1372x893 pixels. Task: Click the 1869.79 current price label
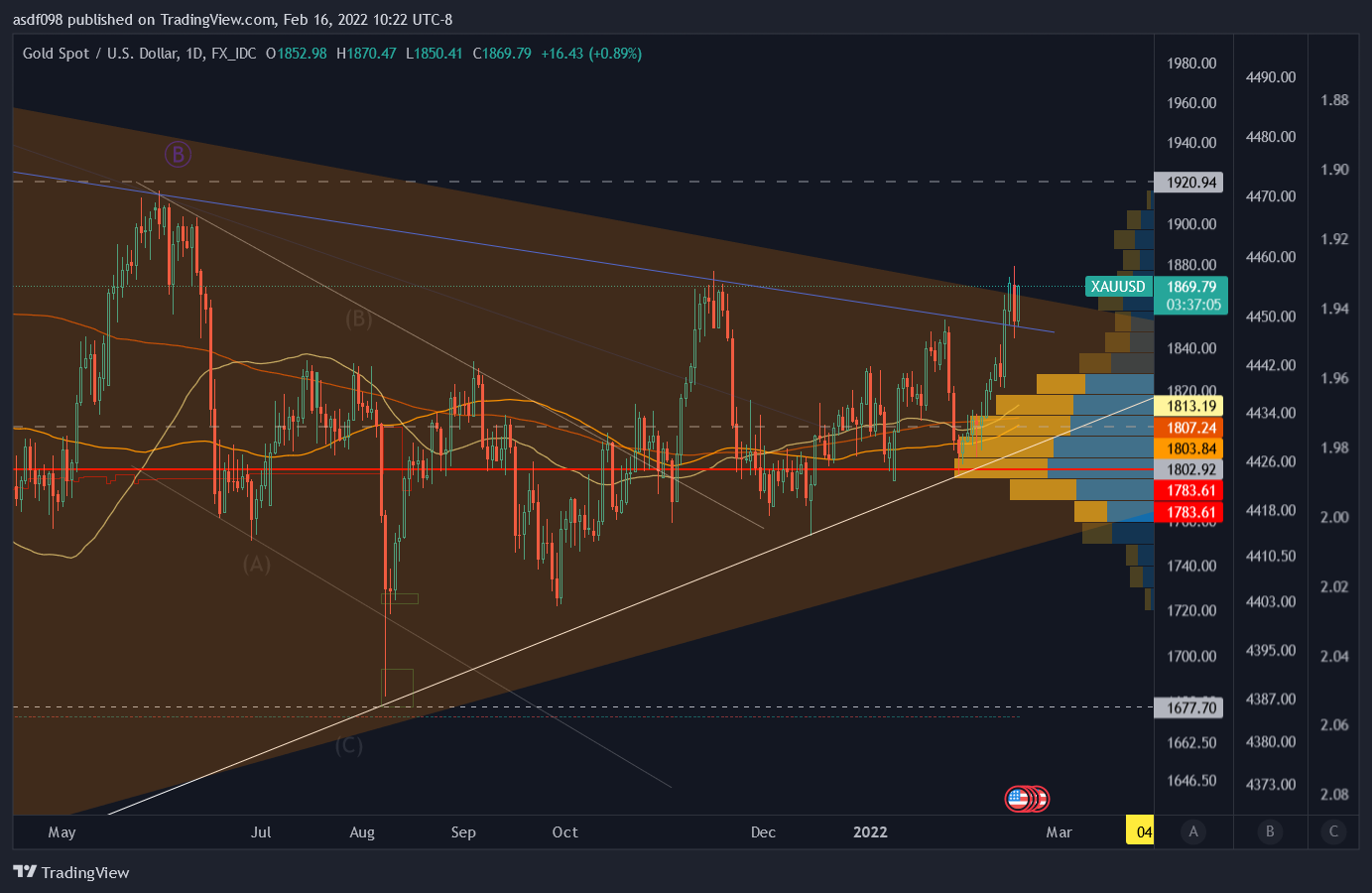[1191, 287]
